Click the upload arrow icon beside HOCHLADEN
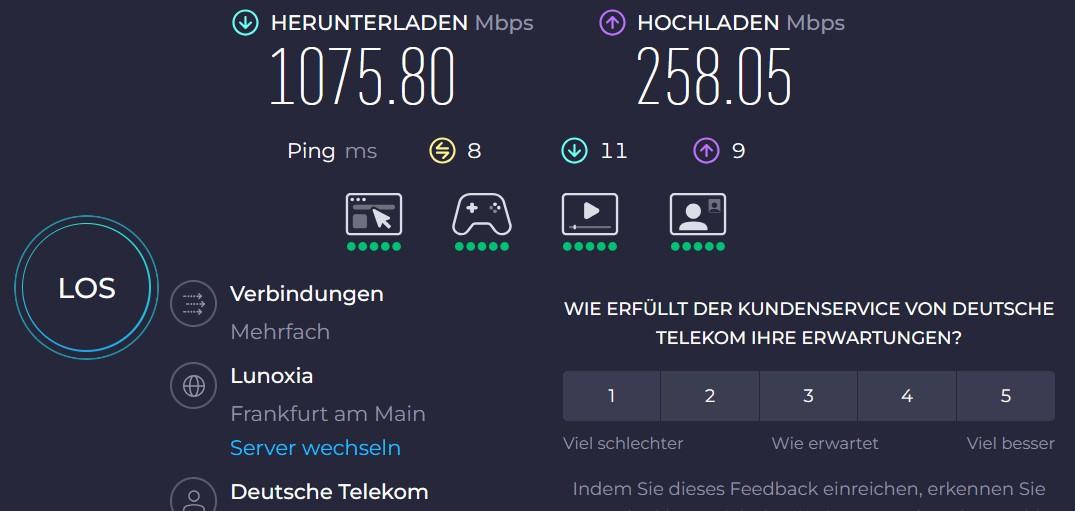 click(612, 23)
